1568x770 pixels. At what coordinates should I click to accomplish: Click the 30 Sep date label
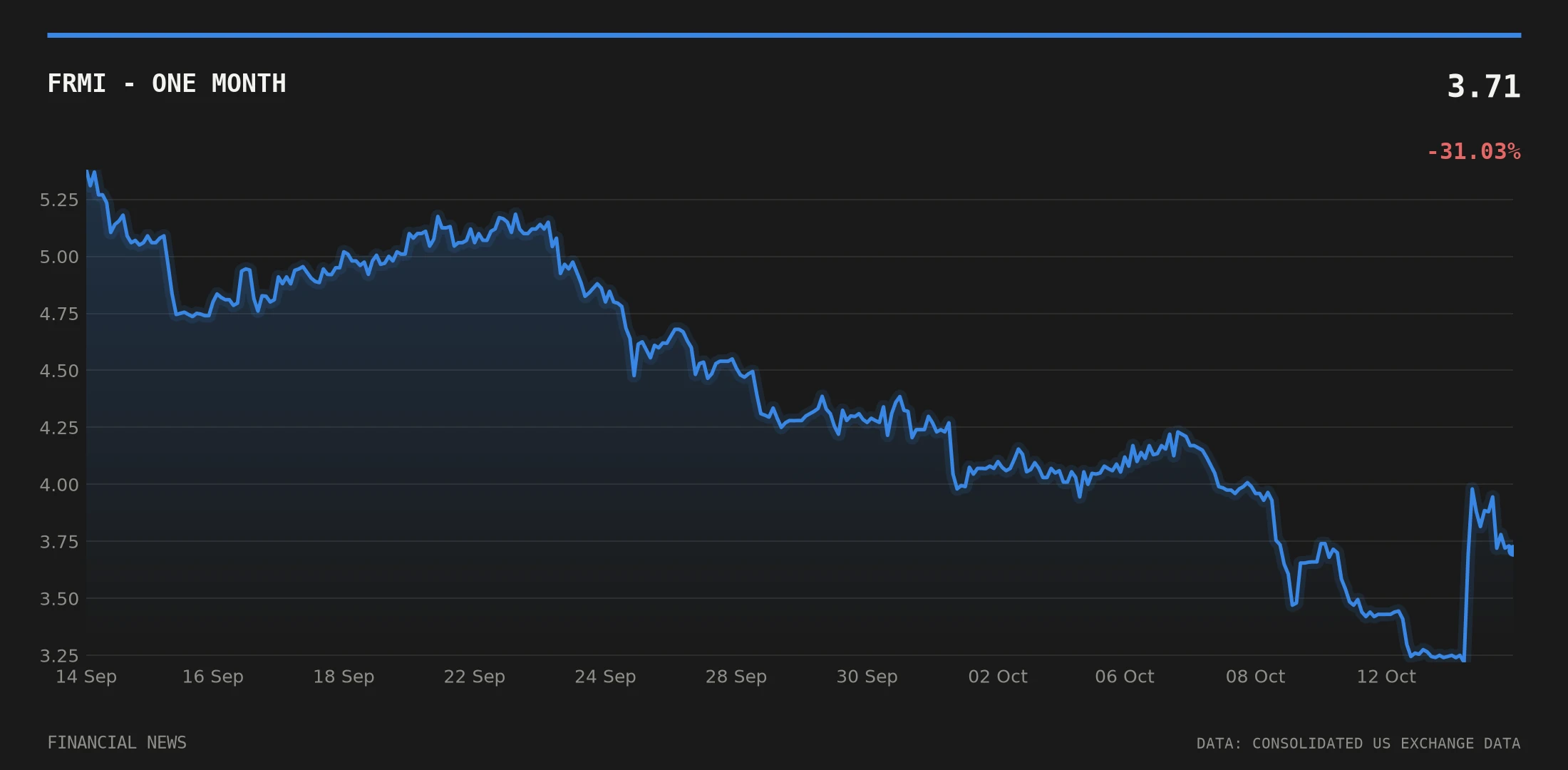point(867,677)
